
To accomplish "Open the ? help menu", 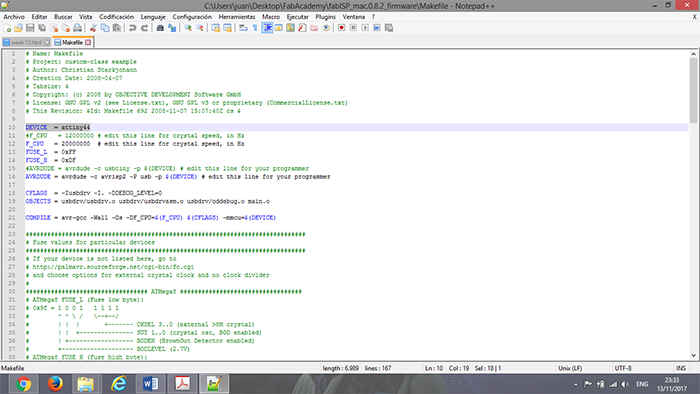I will coord(373,17).
